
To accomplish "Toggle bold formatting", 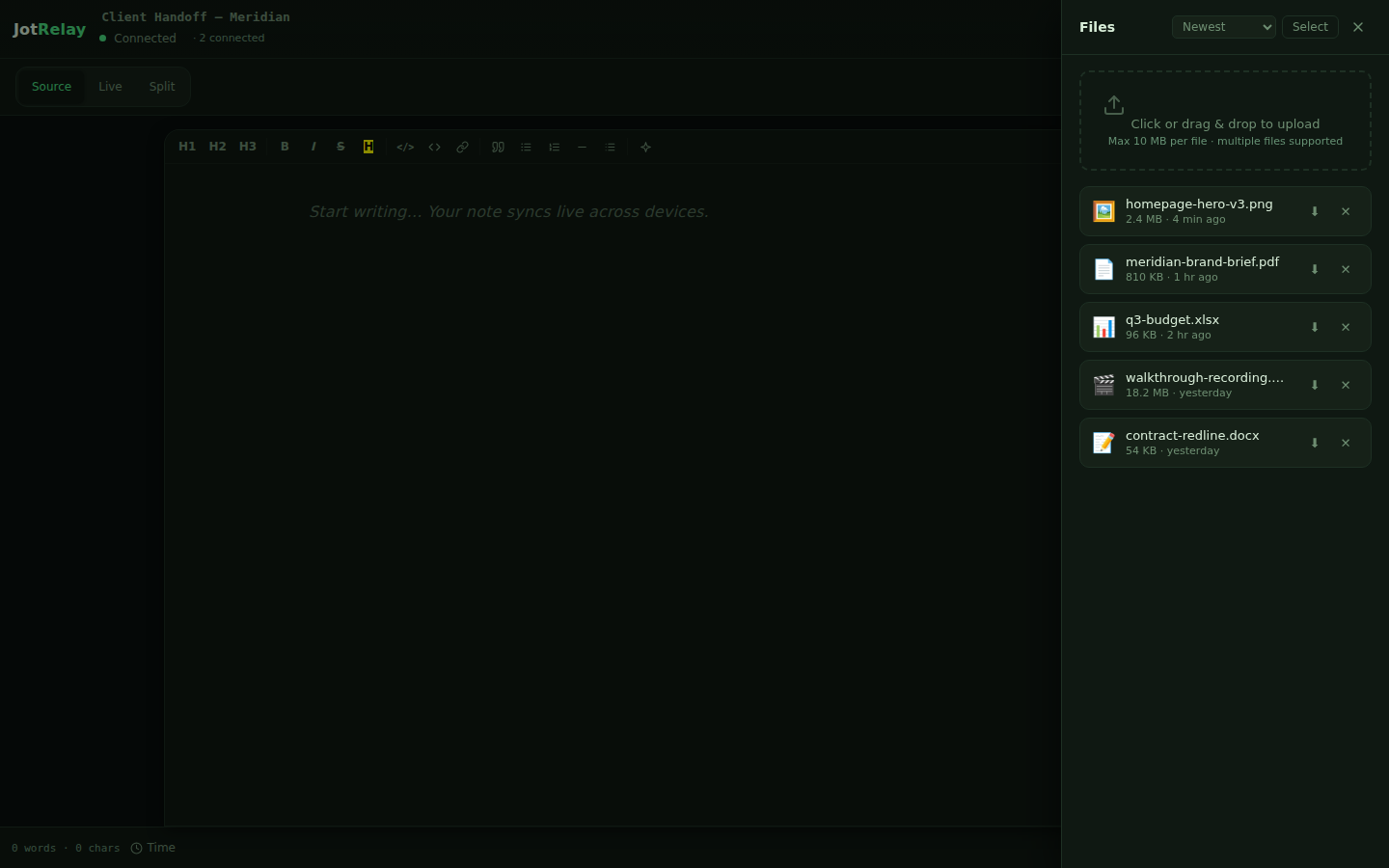I will (x=285, y=147).
